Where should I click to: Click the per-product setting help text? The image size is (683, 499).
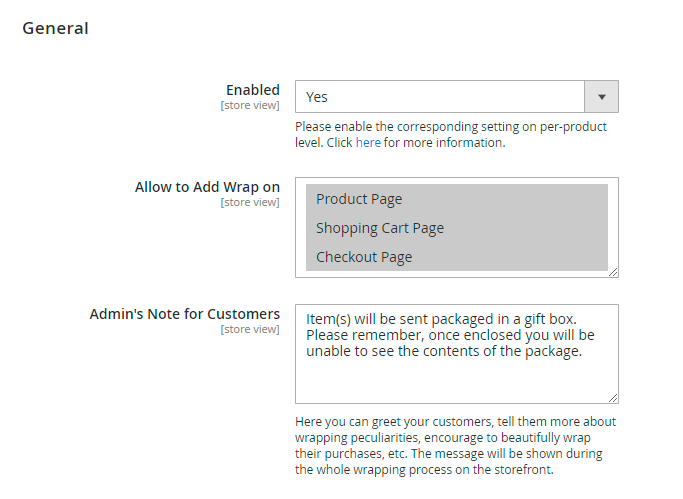tap(450, 128)
